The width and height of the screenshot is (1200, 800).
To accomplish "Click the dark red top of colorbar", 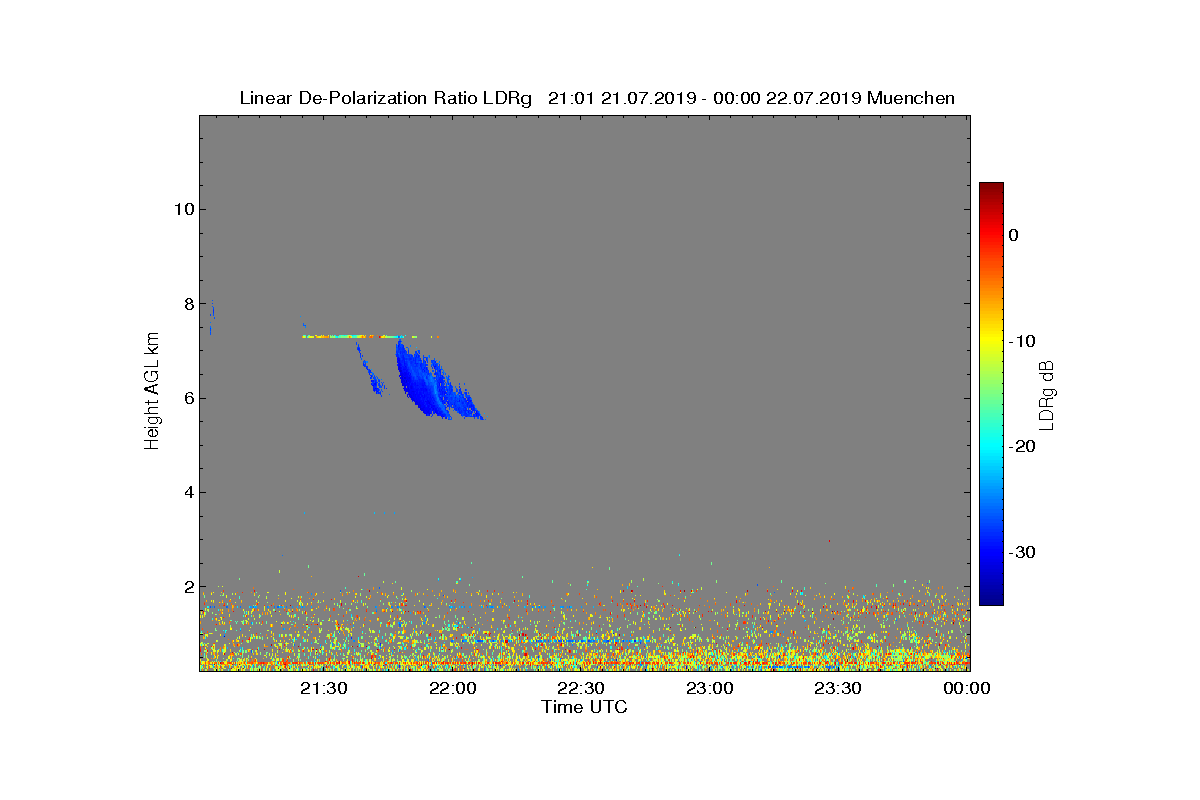I will pyautogui.click(x=991, y=188).
